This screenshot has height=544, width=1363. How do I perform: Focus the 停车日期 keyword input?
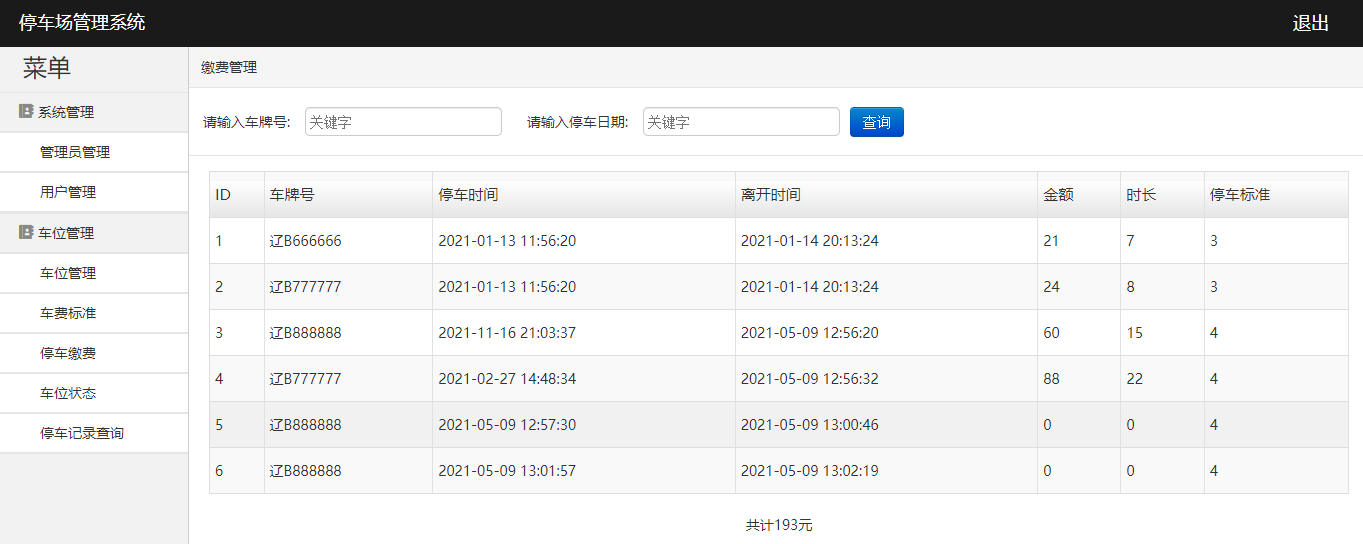tap(741, 122)
